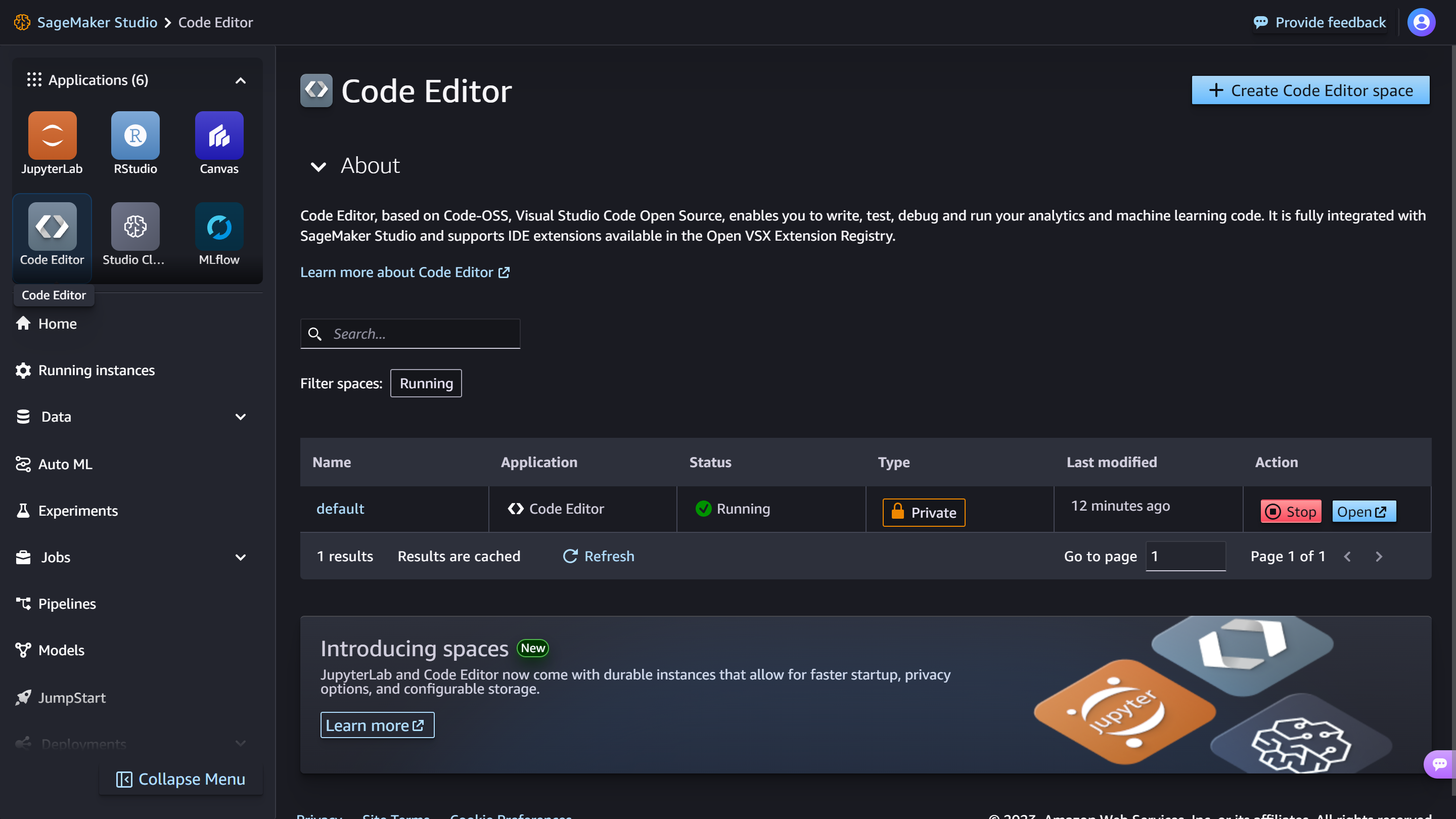
Task: Click Create Code Editor space
Action: point(1310,90)
